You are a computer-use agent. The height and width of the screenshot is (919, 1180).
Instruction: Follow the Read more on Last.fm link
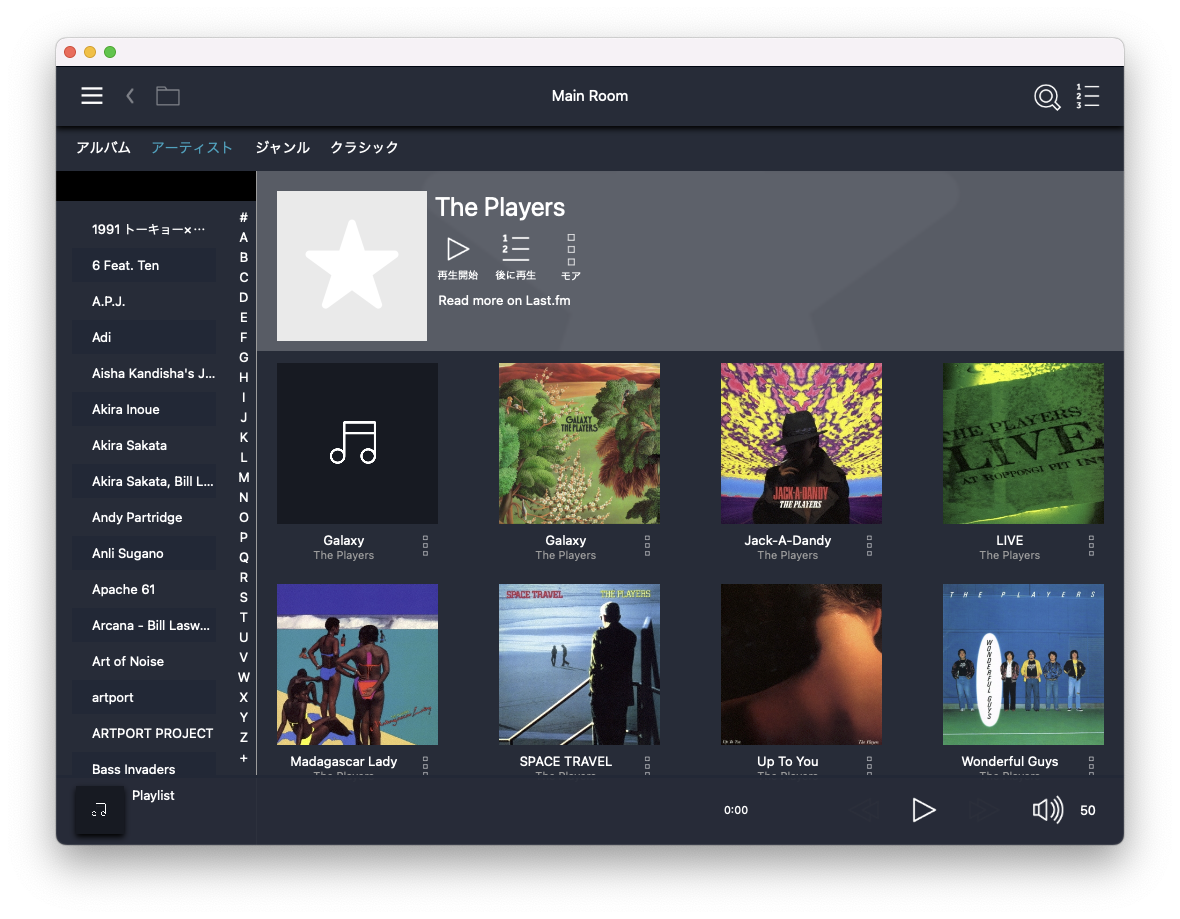pyautogui.click(x=504, y=300)
